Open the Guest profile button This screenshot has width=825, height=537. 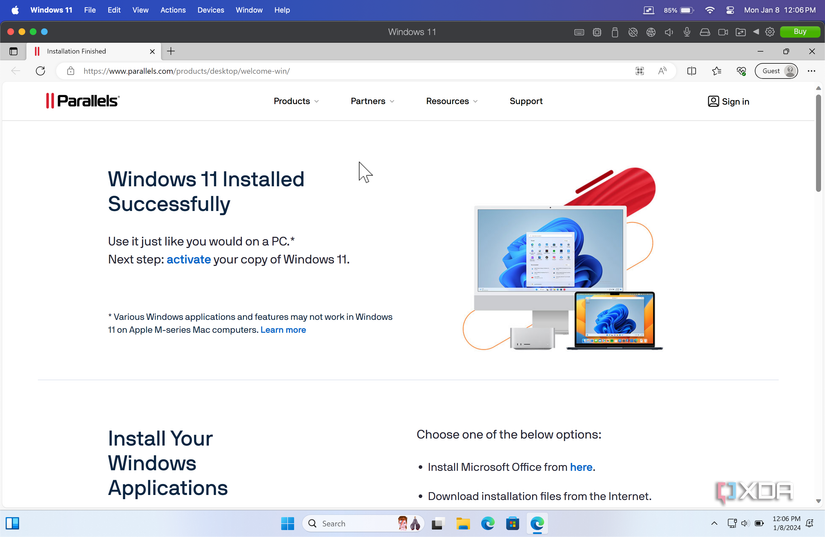777,71
